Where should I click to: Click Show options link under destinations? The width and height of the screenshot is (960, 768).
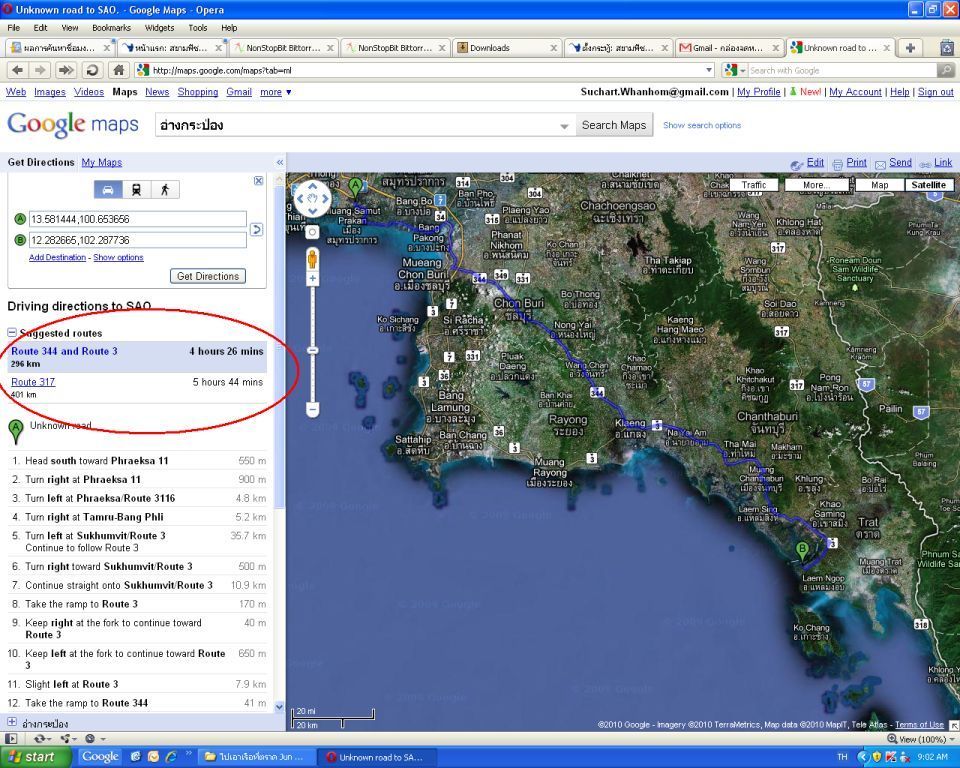click(118, 257)
